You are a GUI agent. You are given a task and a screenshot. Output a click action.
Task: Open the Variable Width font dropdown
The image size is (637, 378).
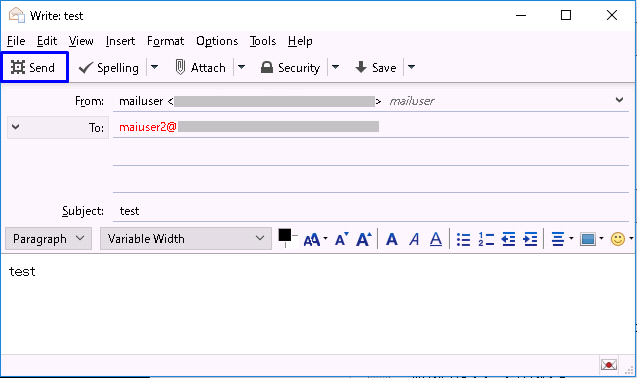coord(186,239)
